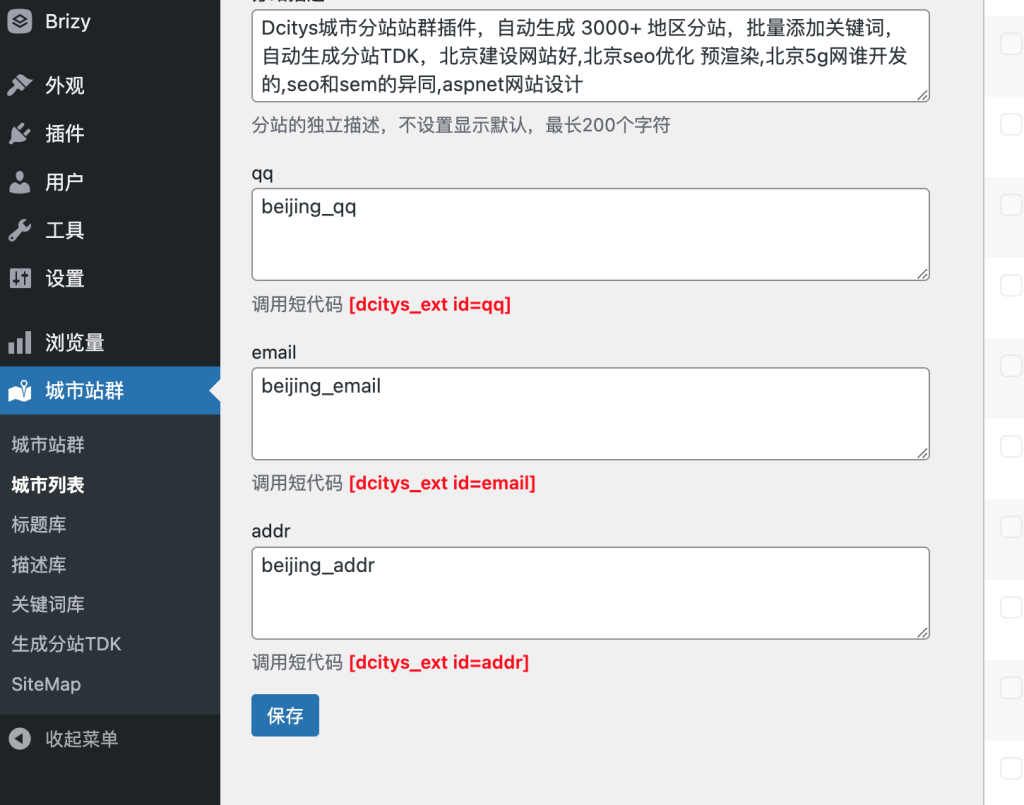Tick the bottommost checkbox on right edge
1024x805 pixels.
1011,768
